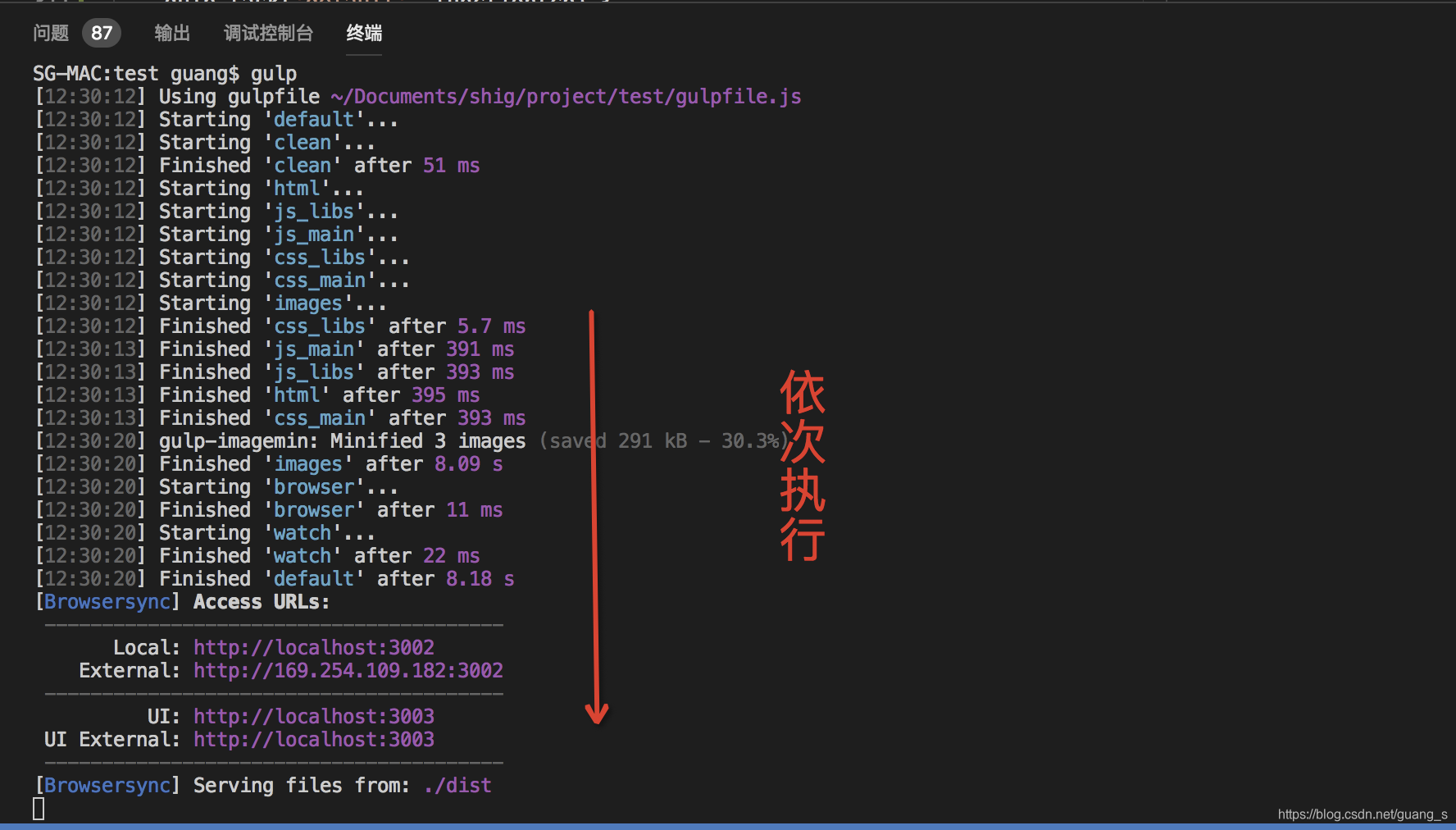Click the Starting 'html' line
This screenshot has height=830, width=1456.
[199, 189]
